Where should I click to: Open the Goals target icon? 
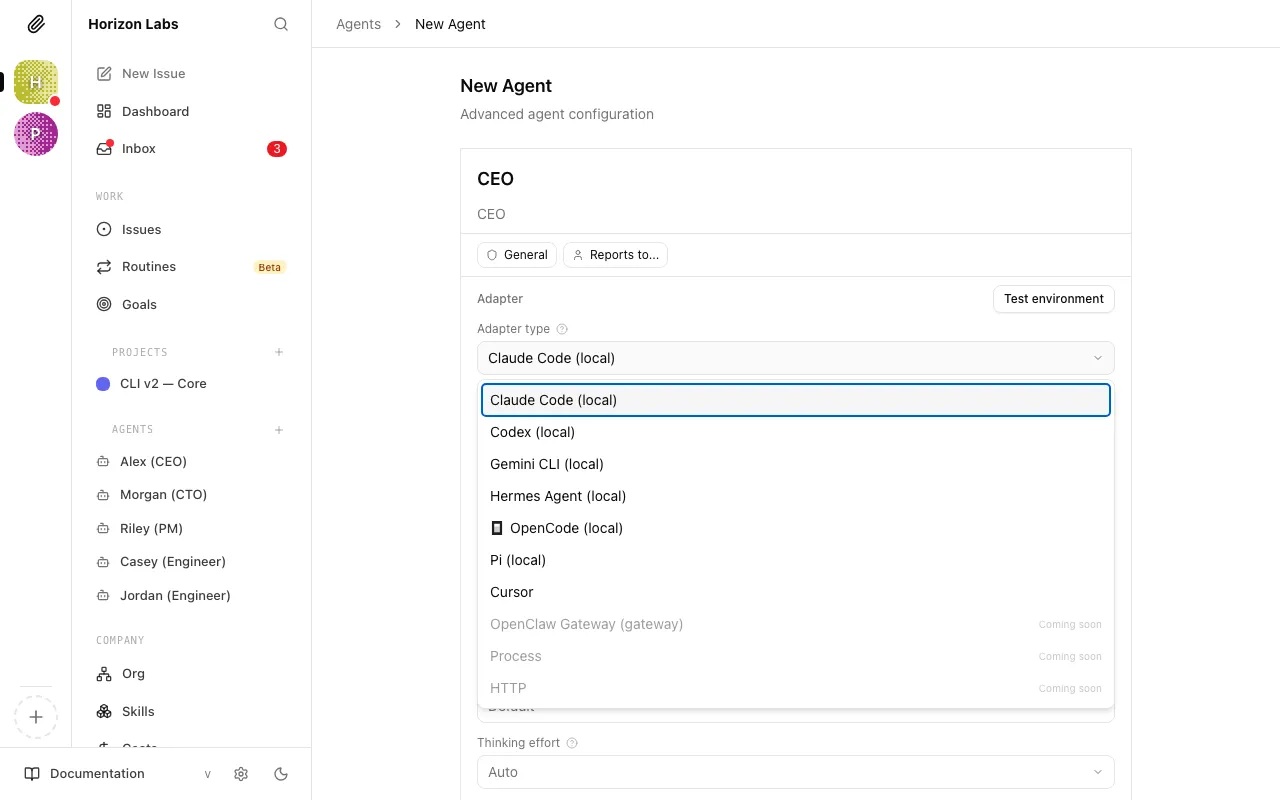pos(104,304)
